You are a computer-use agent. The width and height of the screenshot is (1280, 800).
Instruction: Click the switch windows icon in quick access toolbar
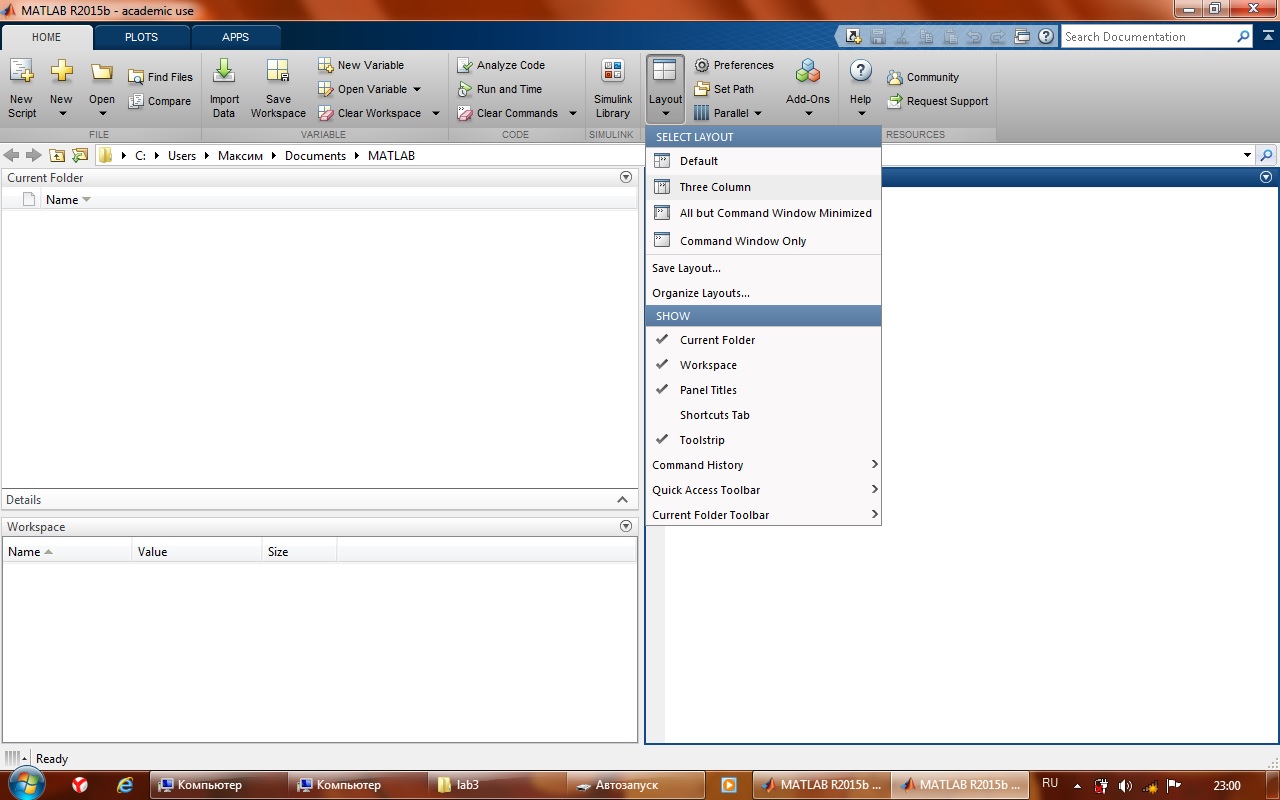(x=1021, y=37)
